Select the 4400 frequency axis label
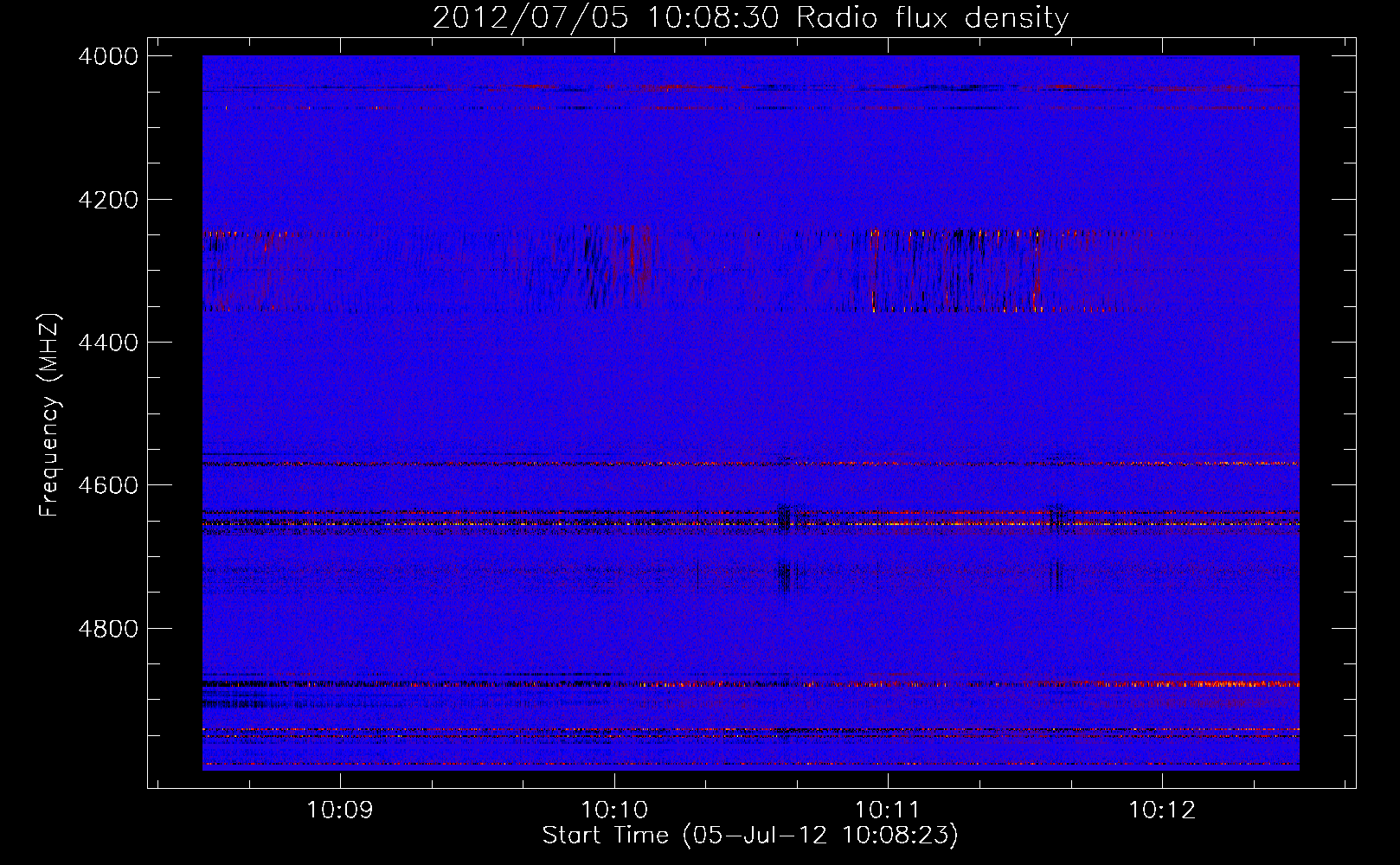1400x865 pixels. (108, 343)
